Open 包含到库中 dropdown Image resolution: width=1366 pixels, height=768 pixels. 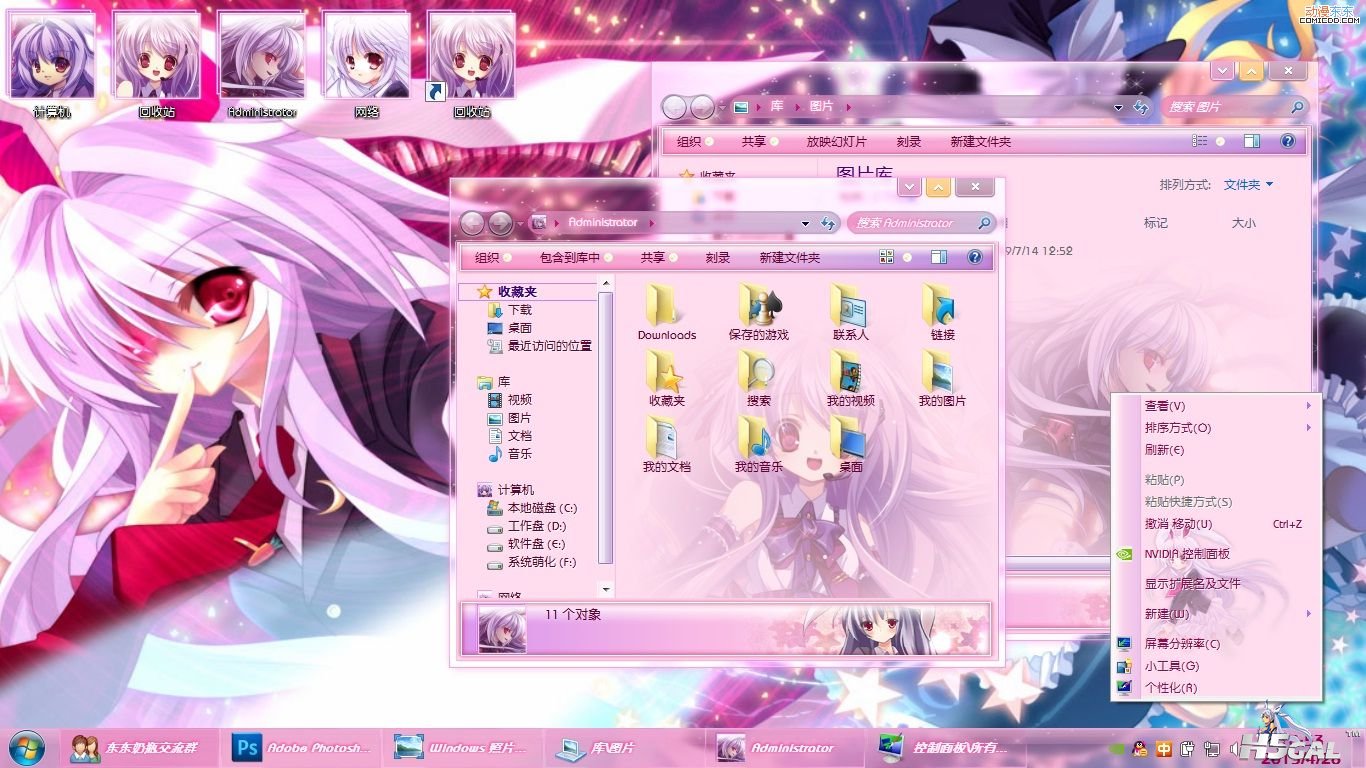[576, 257]
